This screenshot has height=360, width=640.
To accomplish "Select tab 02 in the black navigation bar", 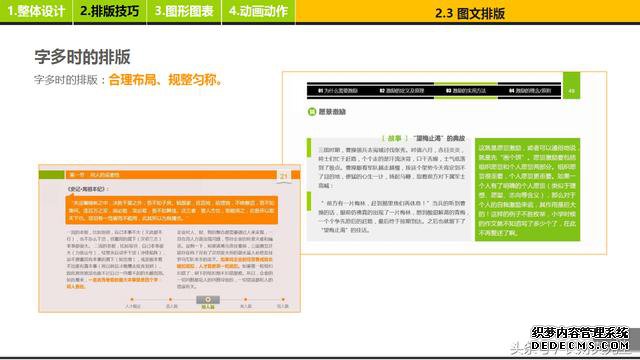I will pos(402,91).
